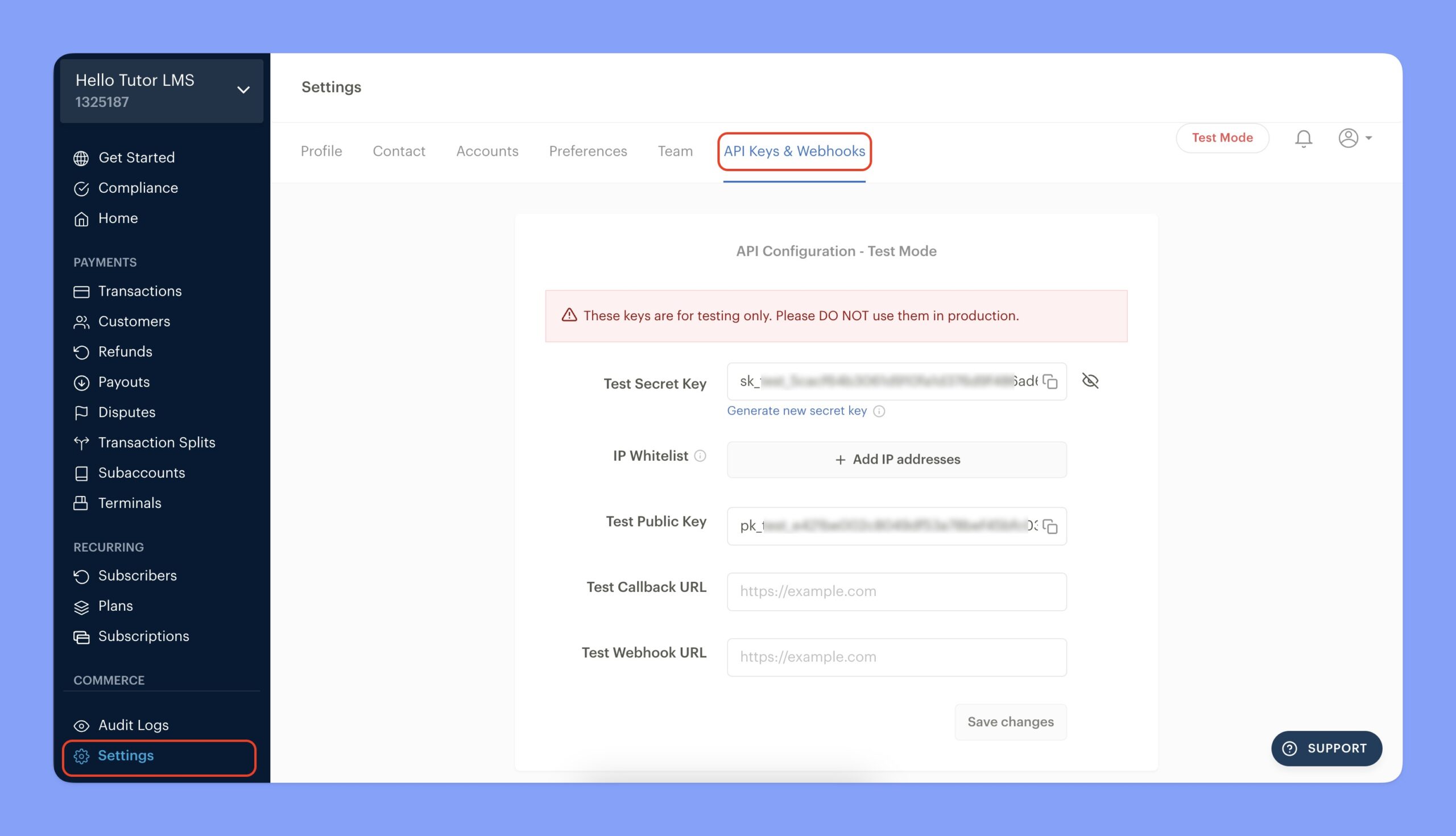Open Get Started globe icon

[81, 158]
